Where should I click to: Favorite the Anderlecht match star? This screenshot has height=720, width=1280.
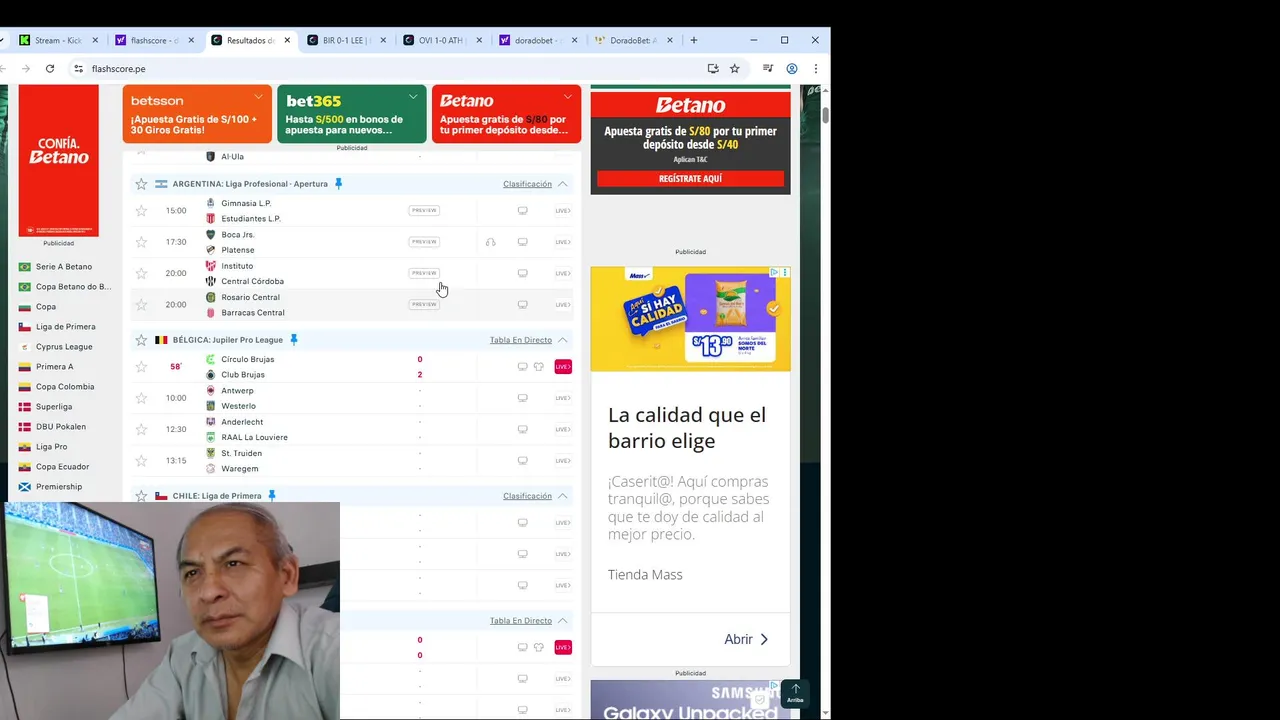coord(141,429)
